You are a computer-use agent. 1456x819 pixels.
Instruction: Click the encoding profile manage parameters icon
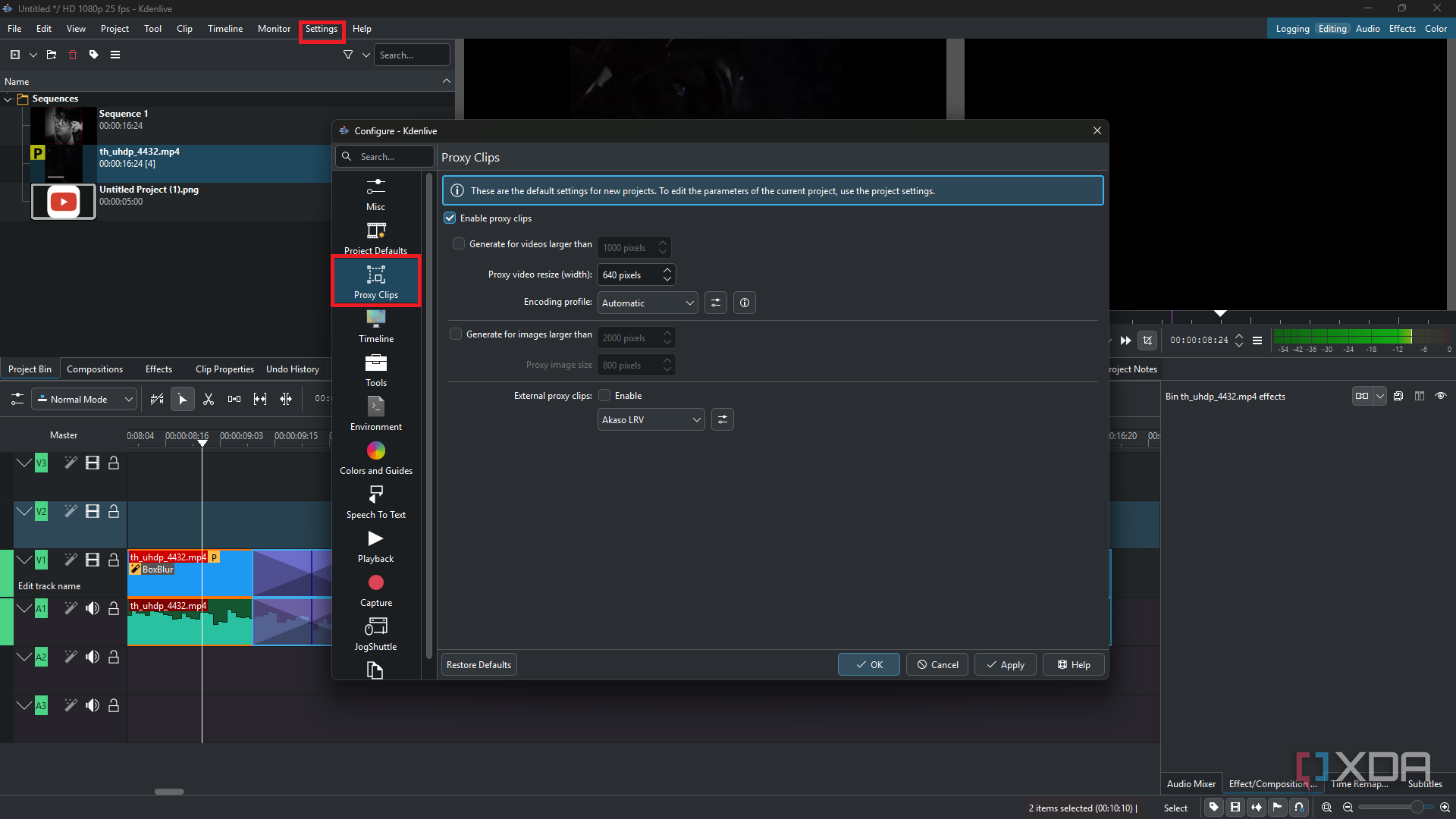[716, 303]
